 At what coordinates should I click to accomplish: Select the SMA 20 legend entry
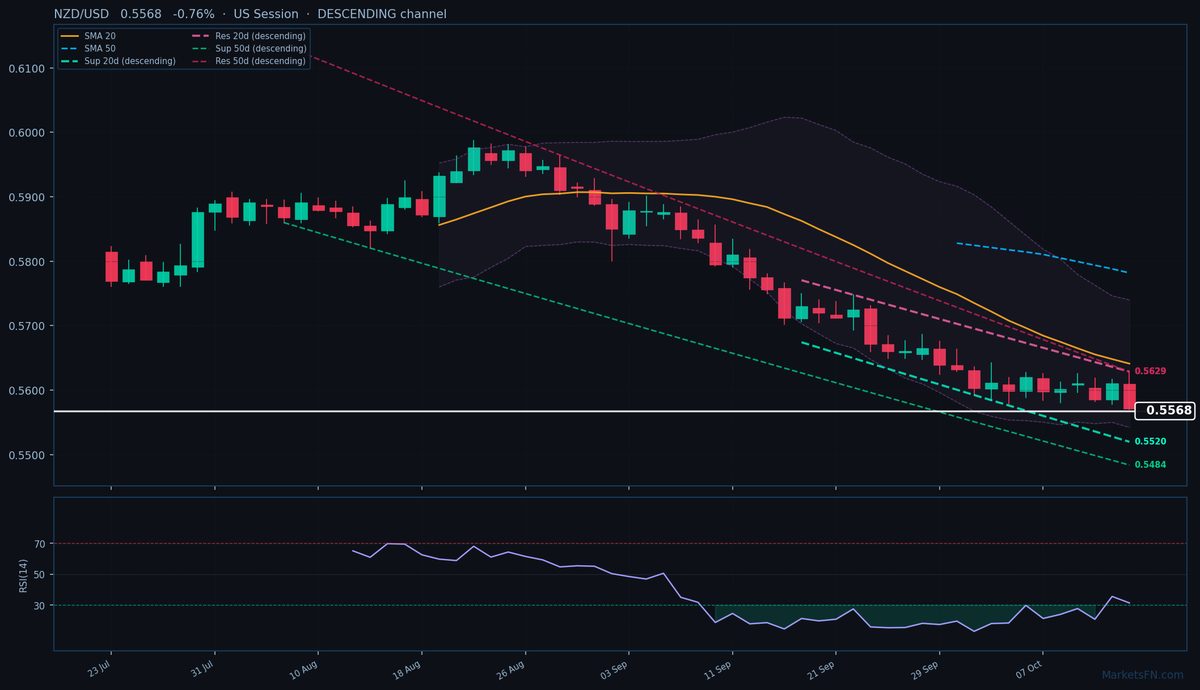point(88,36)
